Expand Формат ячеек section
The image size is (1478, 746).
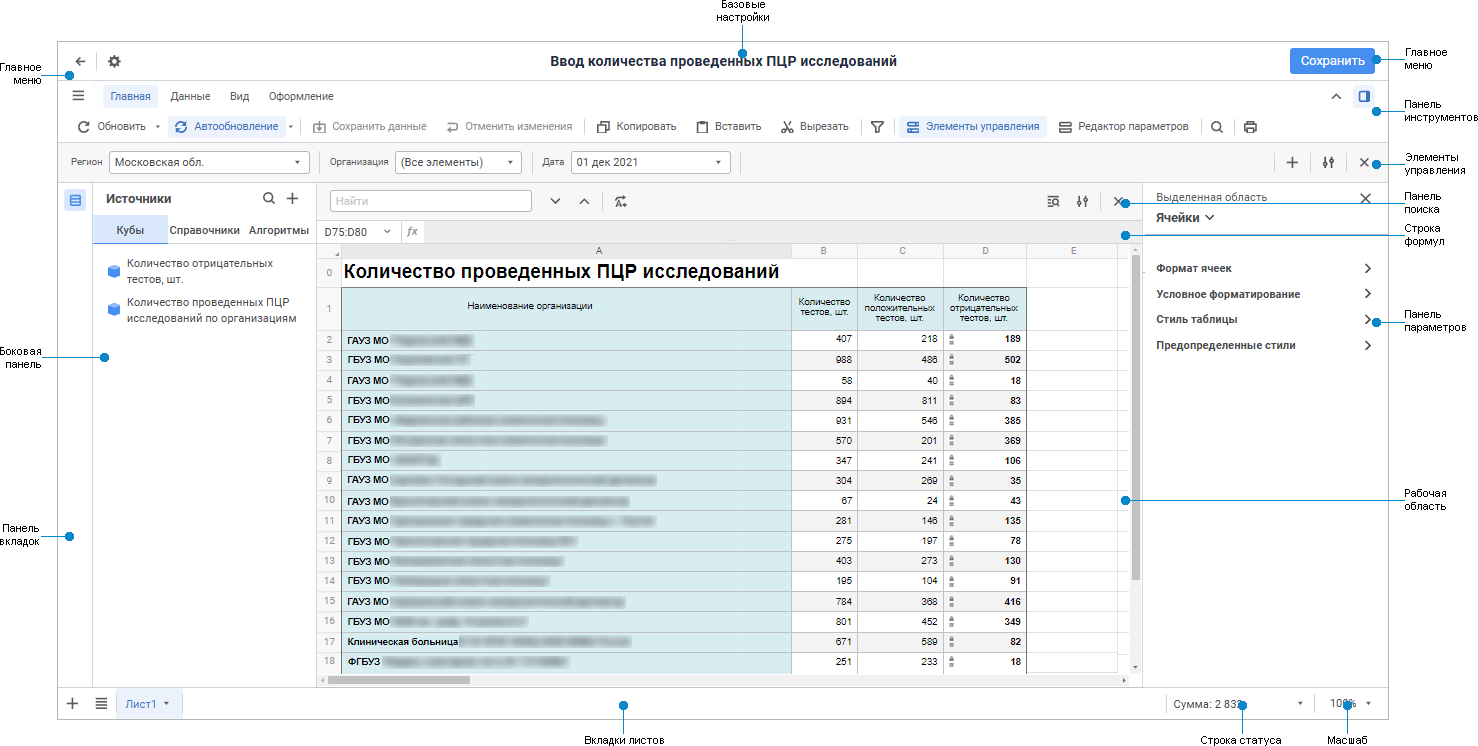[1264, 268]
